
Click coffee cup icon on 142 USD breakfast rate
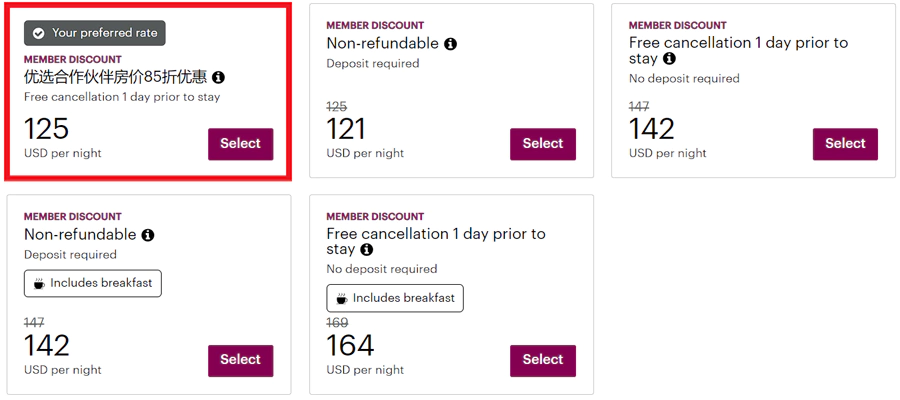(x=39, y=283)
